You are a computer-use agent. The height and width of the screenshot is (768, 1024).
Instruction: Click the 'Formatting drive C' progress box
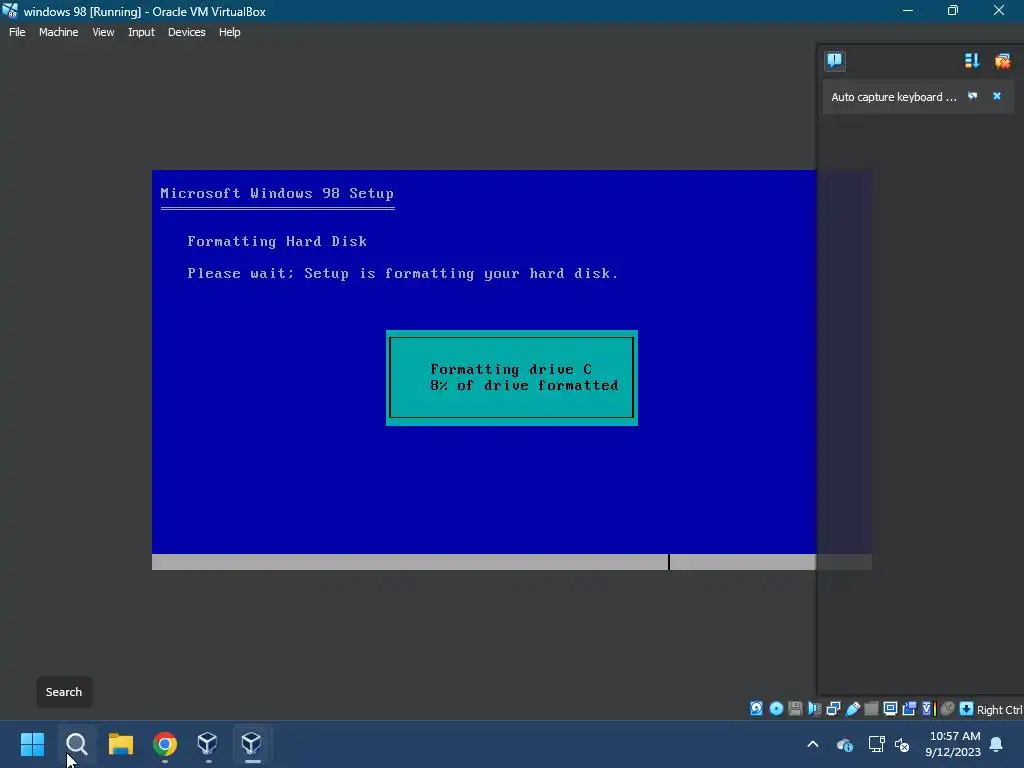[511, 377]
